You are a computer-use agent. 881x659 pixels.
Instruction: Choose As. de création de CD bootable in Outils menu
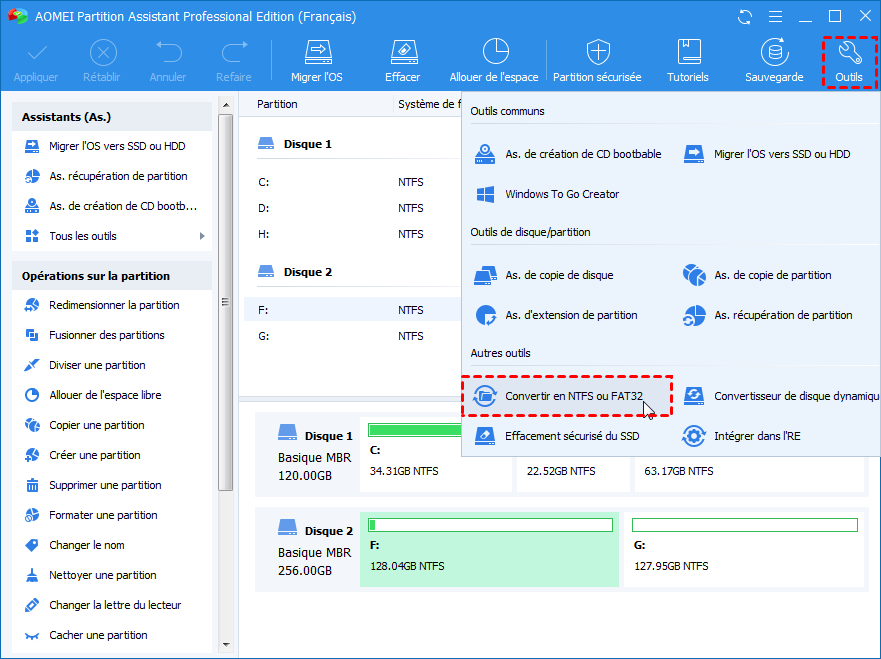568,154
